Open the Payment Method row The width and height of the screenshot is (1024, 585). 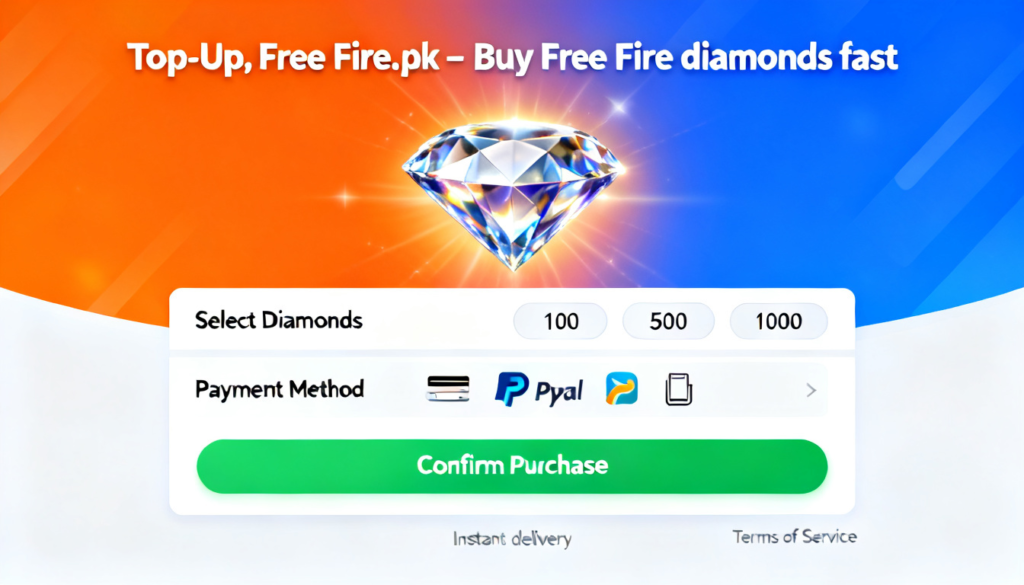512,390
